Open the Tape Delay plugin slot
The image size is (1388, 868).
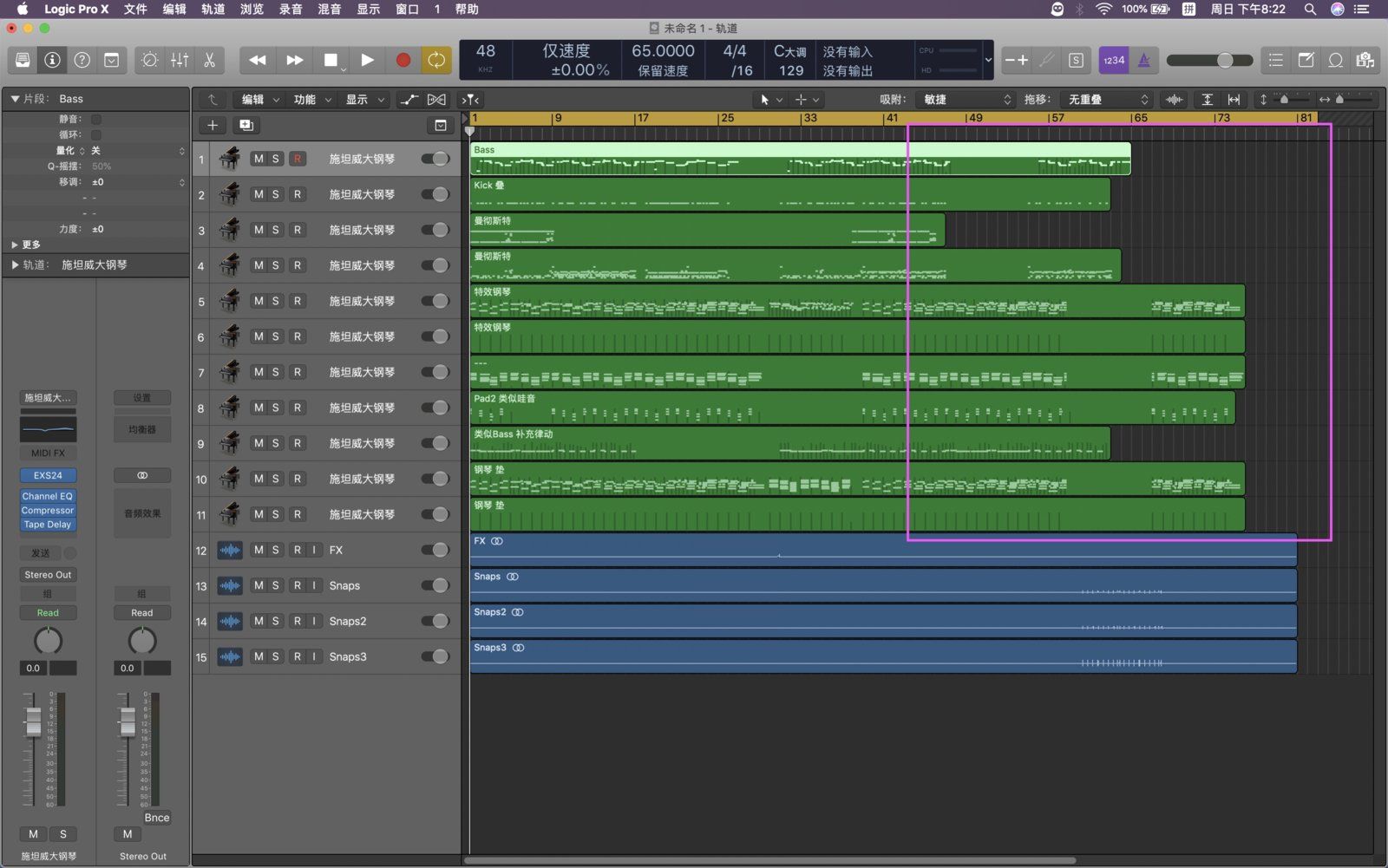48,525
